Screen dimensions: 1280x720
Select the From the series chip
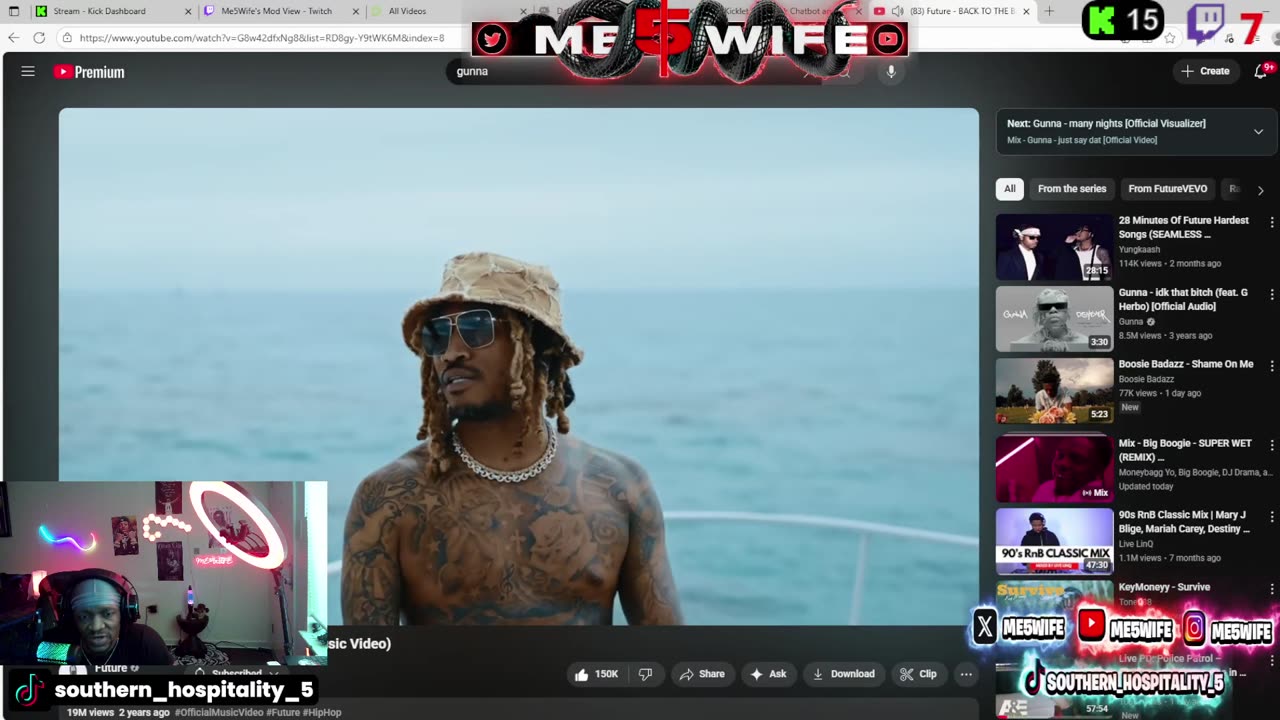coord(1072,189)
